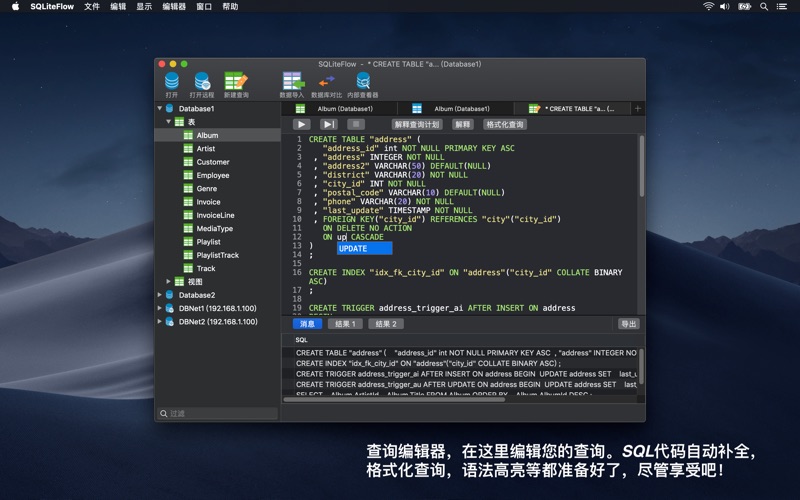Select the Employee table
Viewport: 800px width, 500px height.
click(x=217, y=175)
